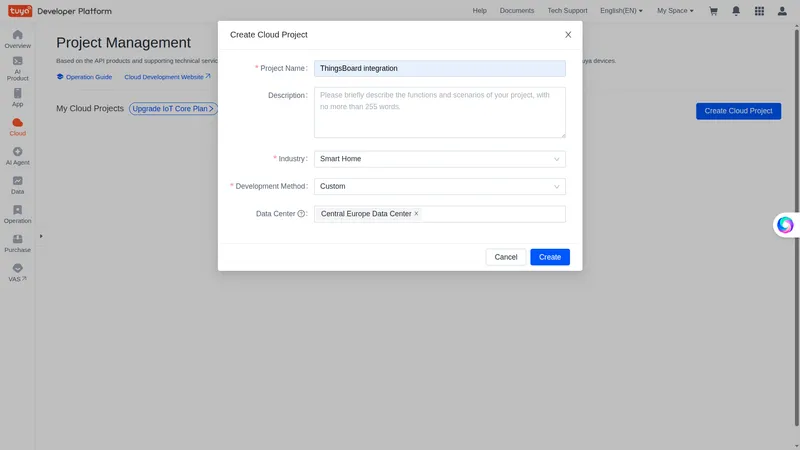
Task: Remove the Central Europe Data Center tag
Action: (x=416, y=214)
